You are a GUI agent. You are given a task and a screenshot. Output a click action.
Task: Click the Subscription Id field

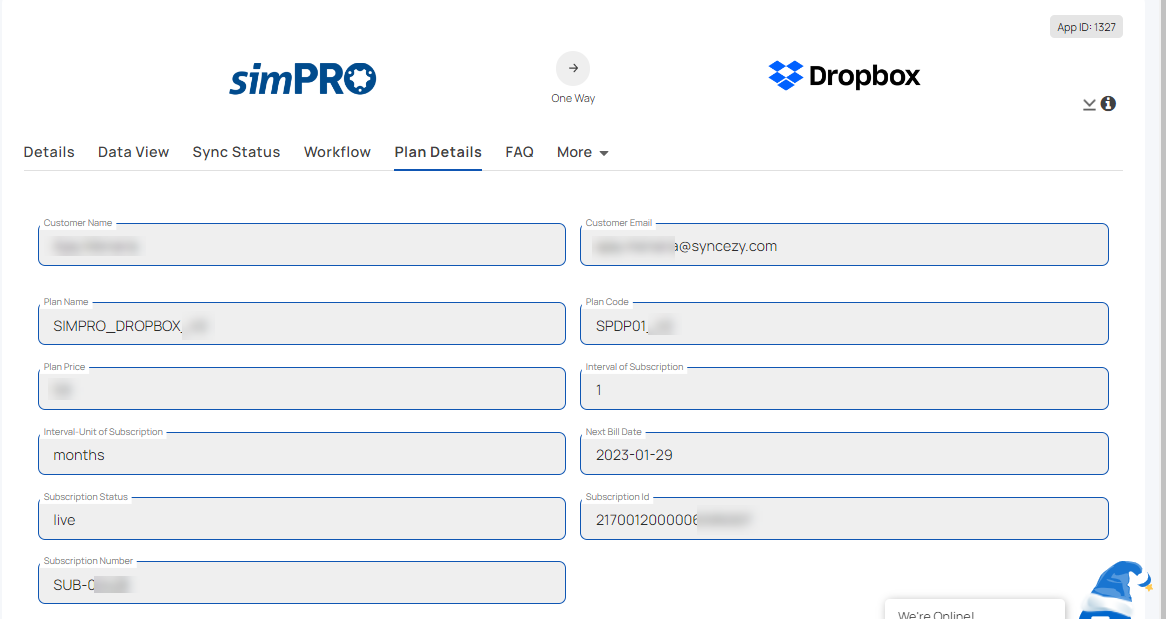(844, 519)
